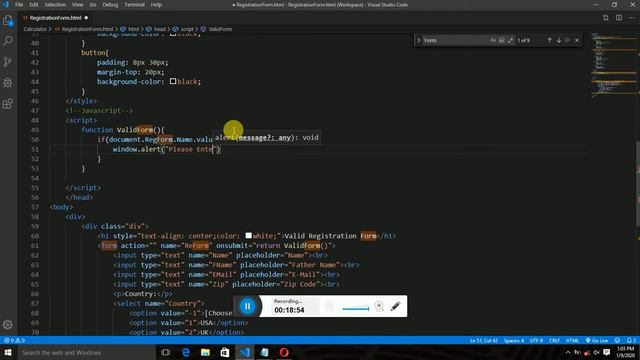
Task: Toggle Match Whole Word in find widget
Action: click(502, 40)
